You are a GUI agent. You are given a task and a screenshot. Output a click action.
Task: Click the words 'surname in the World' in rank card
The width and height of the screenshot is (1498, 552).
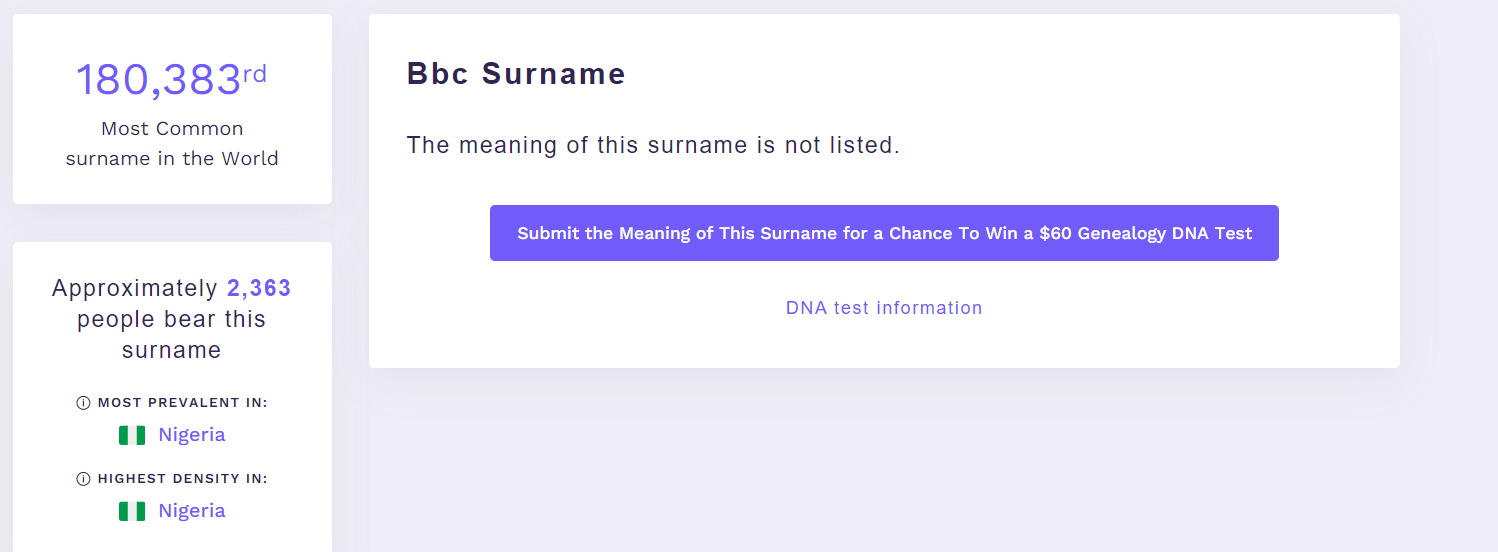172,159
